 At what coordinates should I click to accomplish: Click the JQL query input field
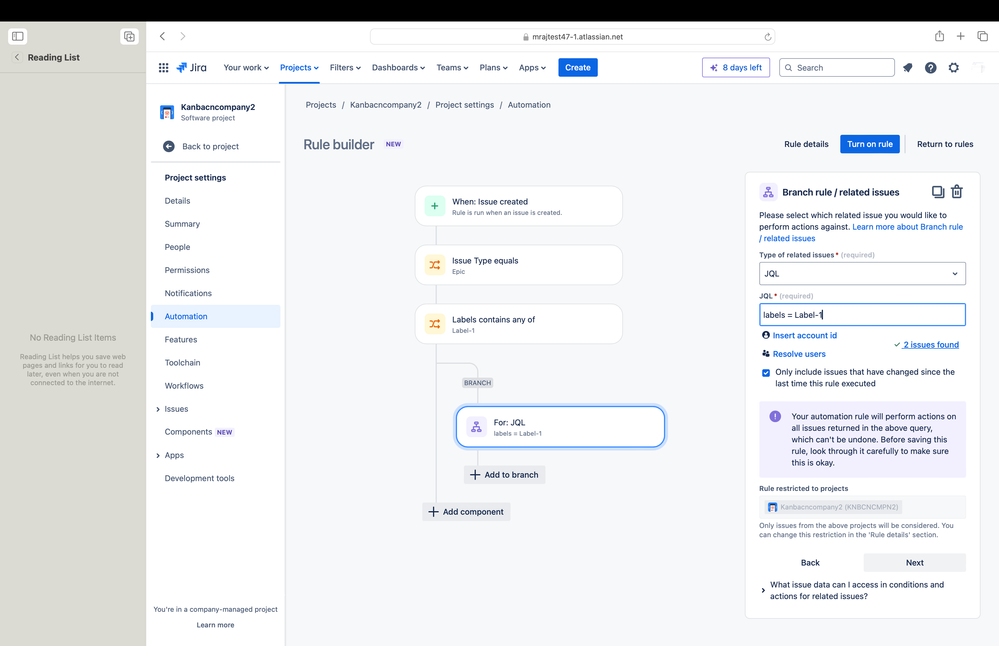click(x=862, y=315)
